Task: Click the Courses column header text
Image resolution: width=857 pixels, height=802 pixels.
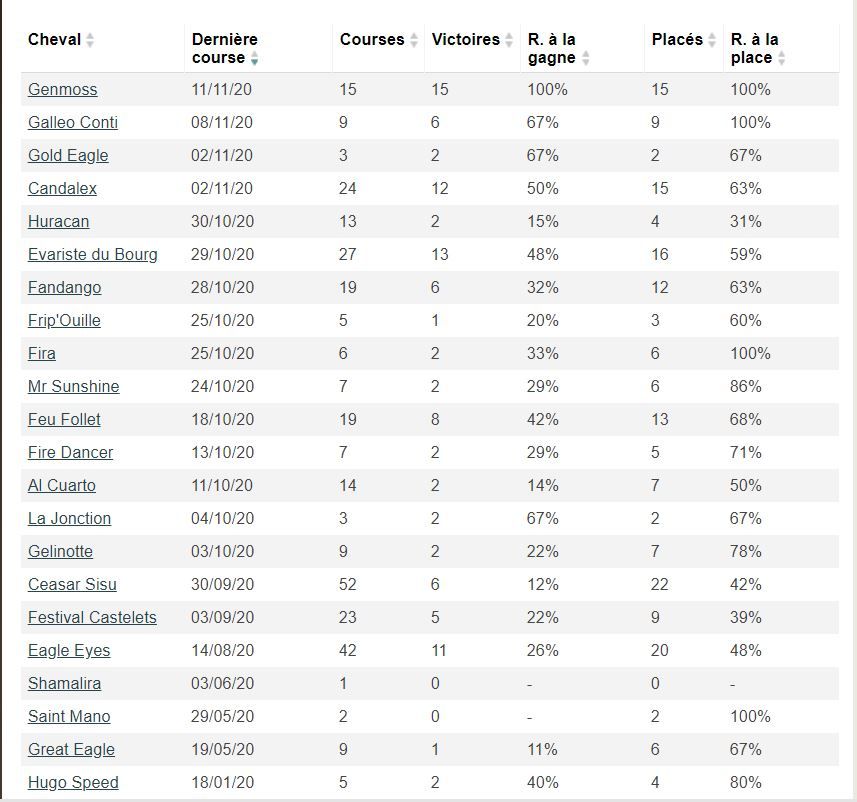Action: click(x=372, y=39)
